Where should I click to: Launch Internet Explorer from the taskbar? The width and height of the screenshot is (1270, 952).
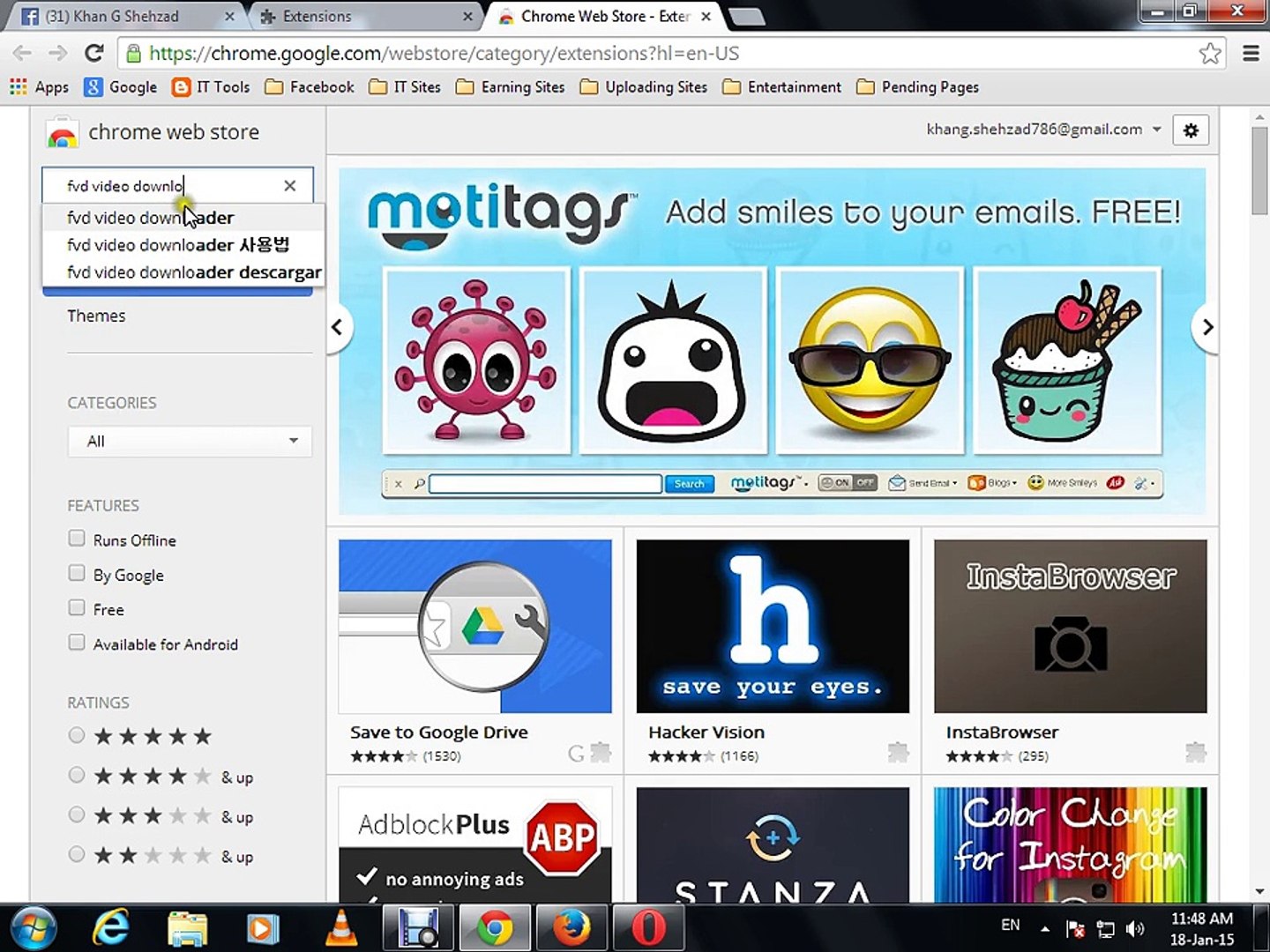pyautogui.click(x=112, y=928)
